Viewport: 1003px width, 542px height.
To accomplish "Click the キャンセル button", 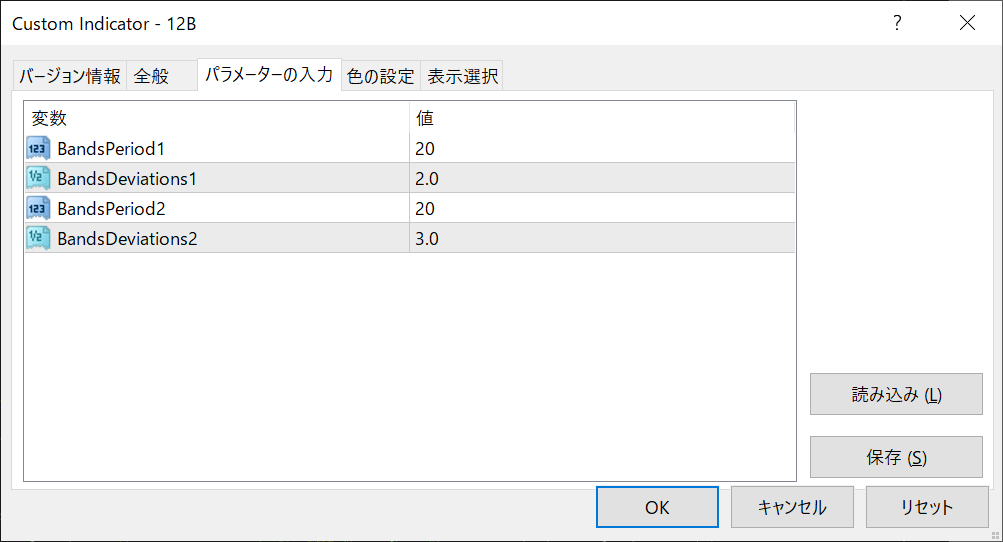I will click(792, 507).
